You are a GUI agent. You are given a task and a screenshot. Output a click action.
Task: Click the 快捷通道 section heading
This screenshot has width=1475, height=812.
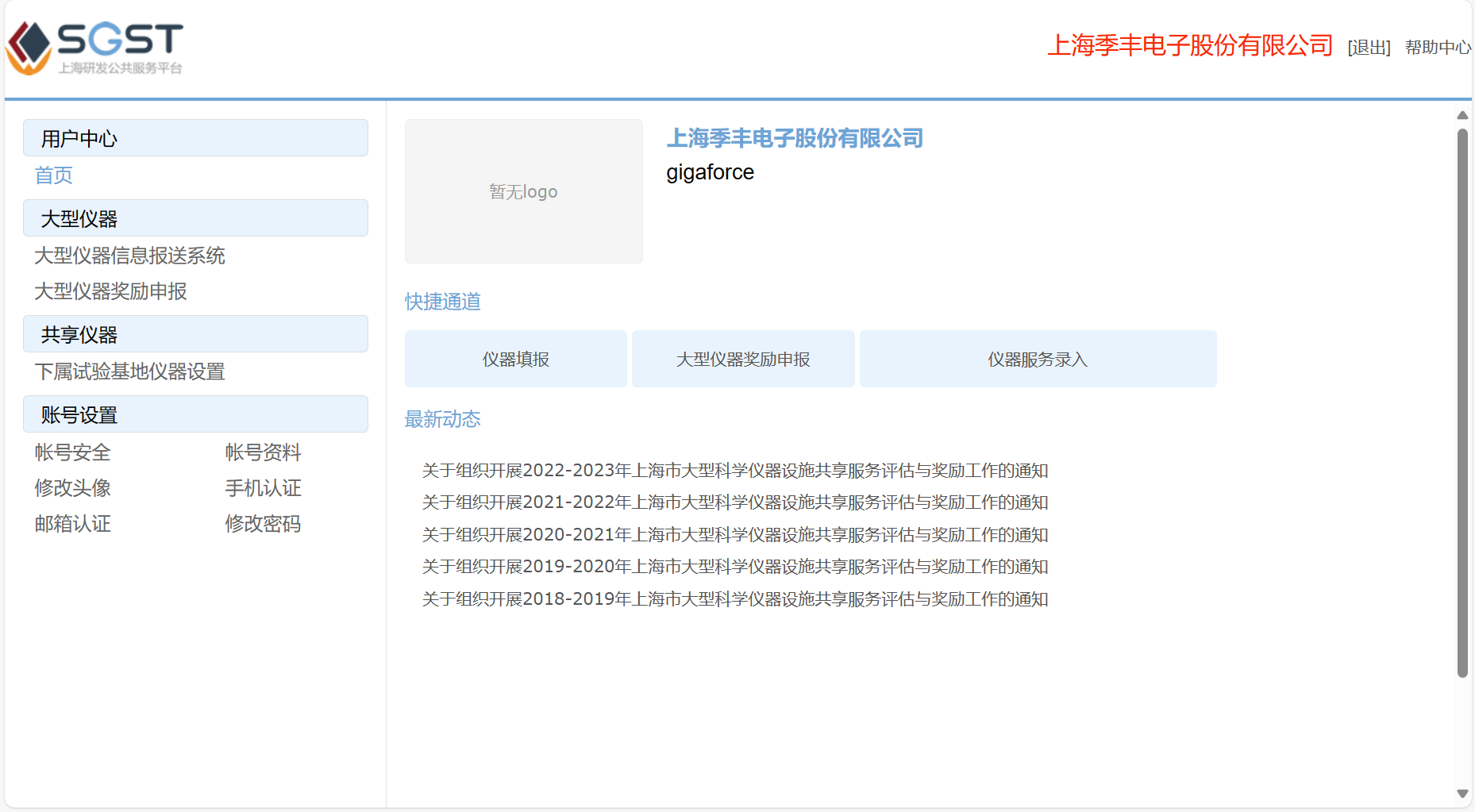[443, 302]
